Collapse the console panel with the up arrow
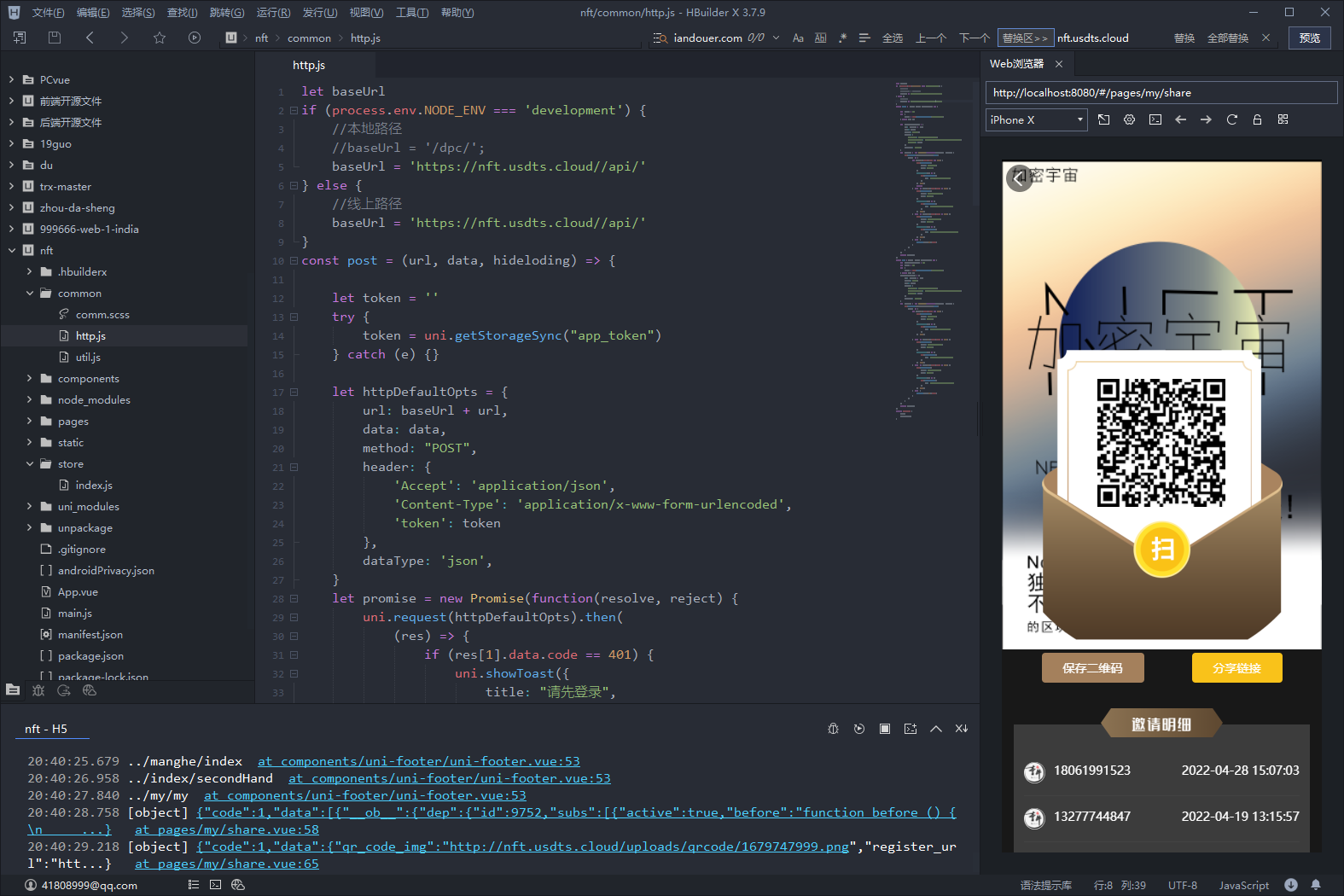Screen dimensions: 1344x896 tap(936, 729)
